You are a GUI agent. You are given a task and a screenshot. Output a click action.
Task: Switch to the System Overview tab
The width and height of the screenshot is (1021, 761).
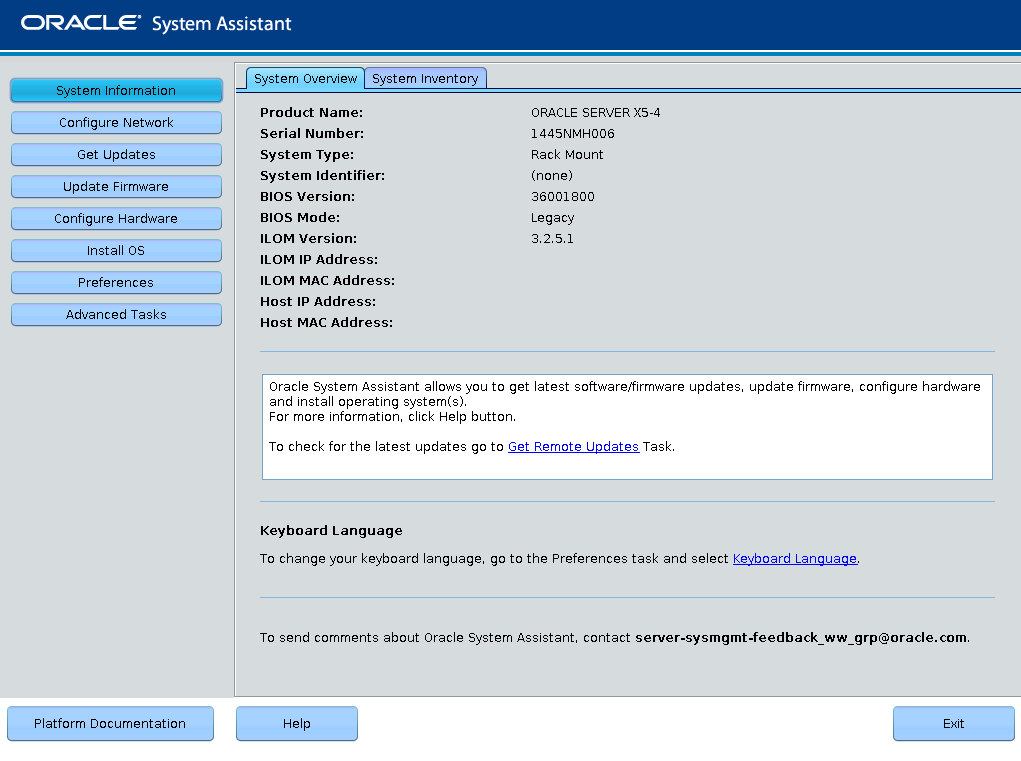click(305, 78)
